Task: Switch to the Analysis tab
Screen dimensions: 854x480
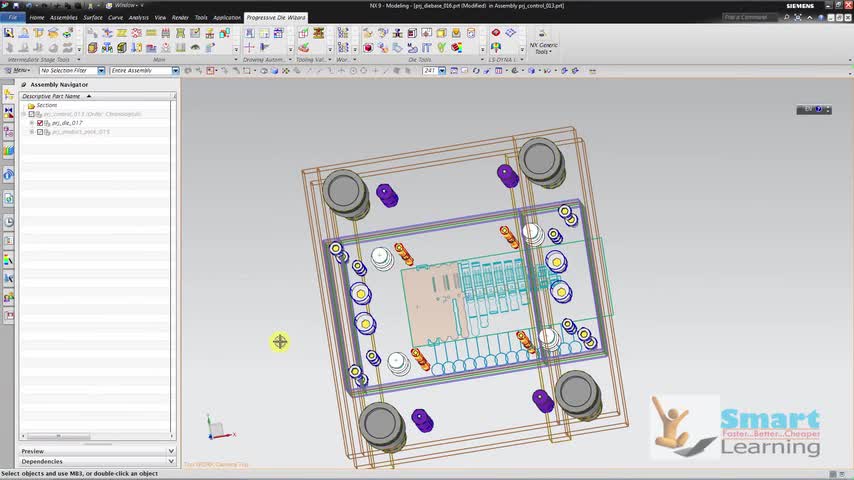Action: (138, 17)
